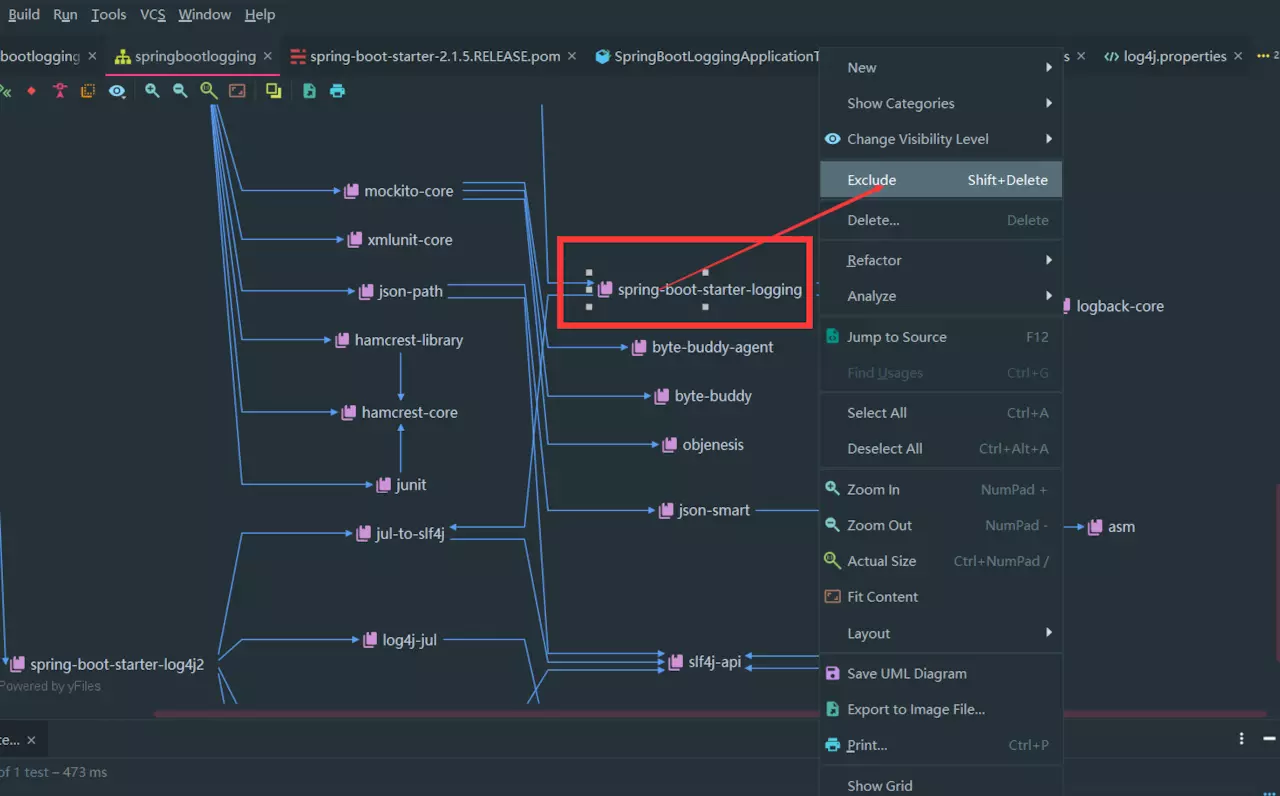Choose Exclude from the context menu
Image resolution: width=1280 pixels, height=796 pixels.
click(940, 180)
